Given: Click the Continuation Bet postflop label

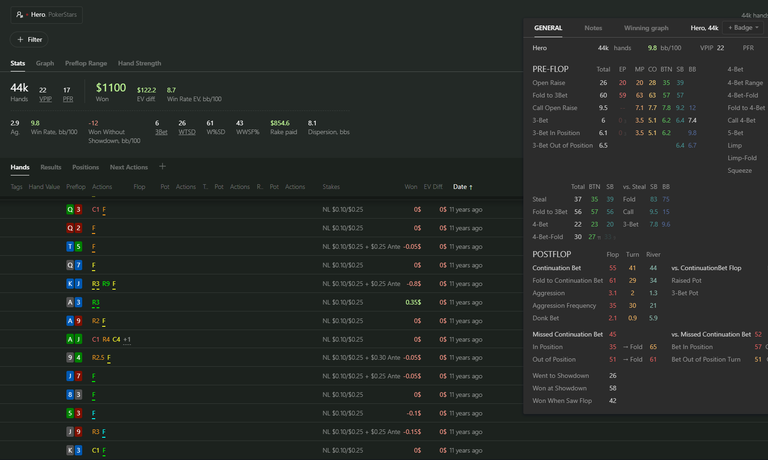Looking at the screenshot, I should tap(556, 268).
